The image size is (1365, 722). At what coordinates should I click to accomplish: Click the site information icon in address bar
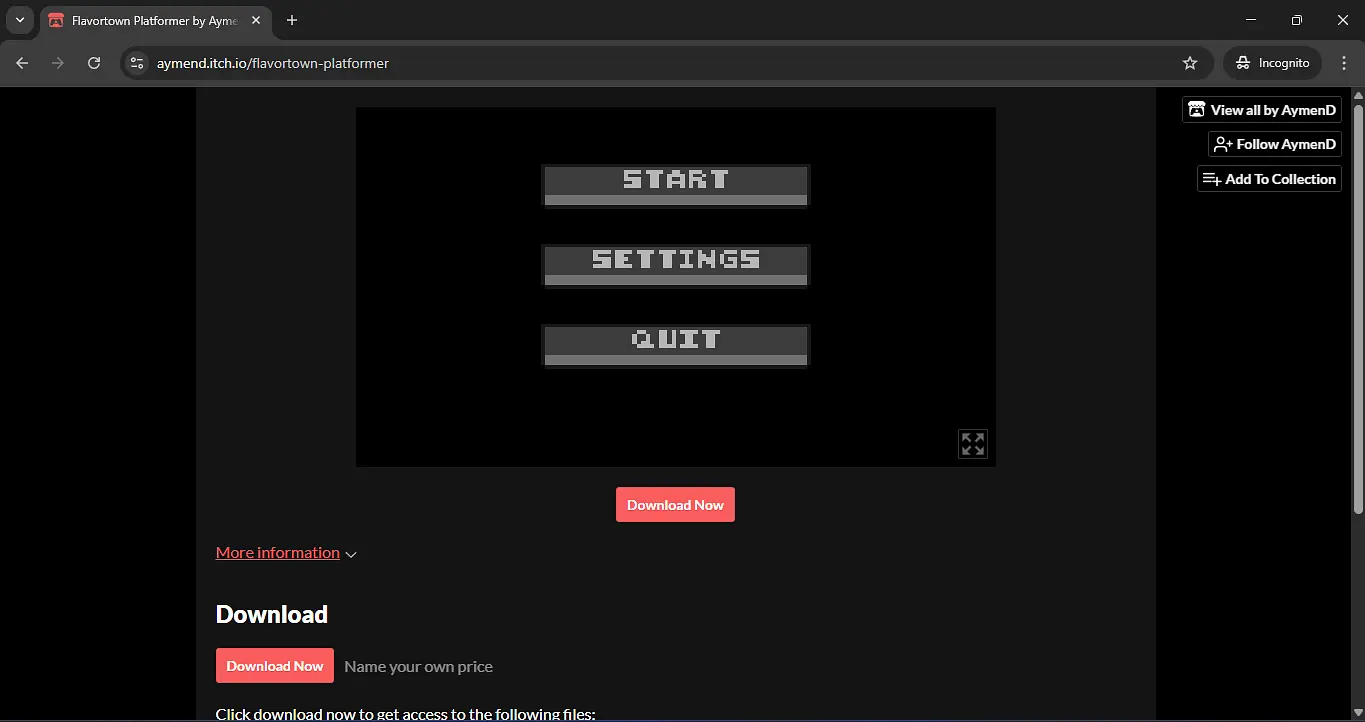(x=138, y=63)
